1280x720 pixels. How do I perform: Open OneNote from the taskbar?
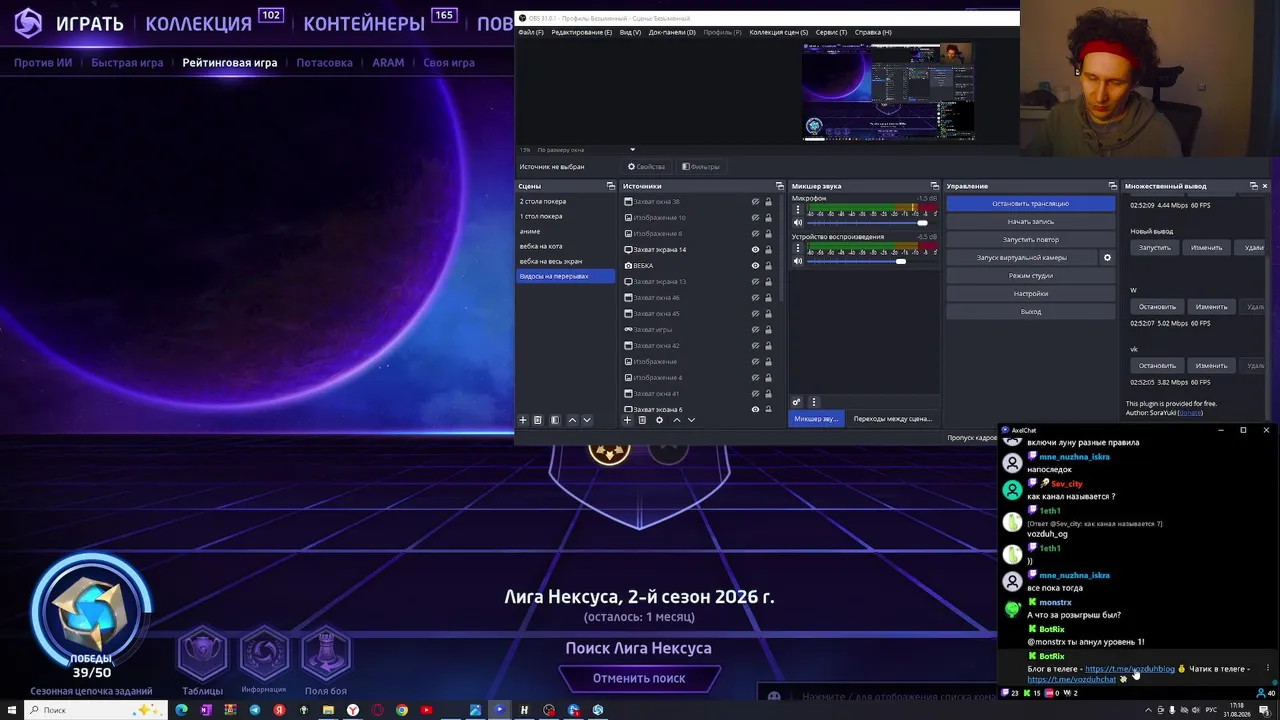[206, 710]
